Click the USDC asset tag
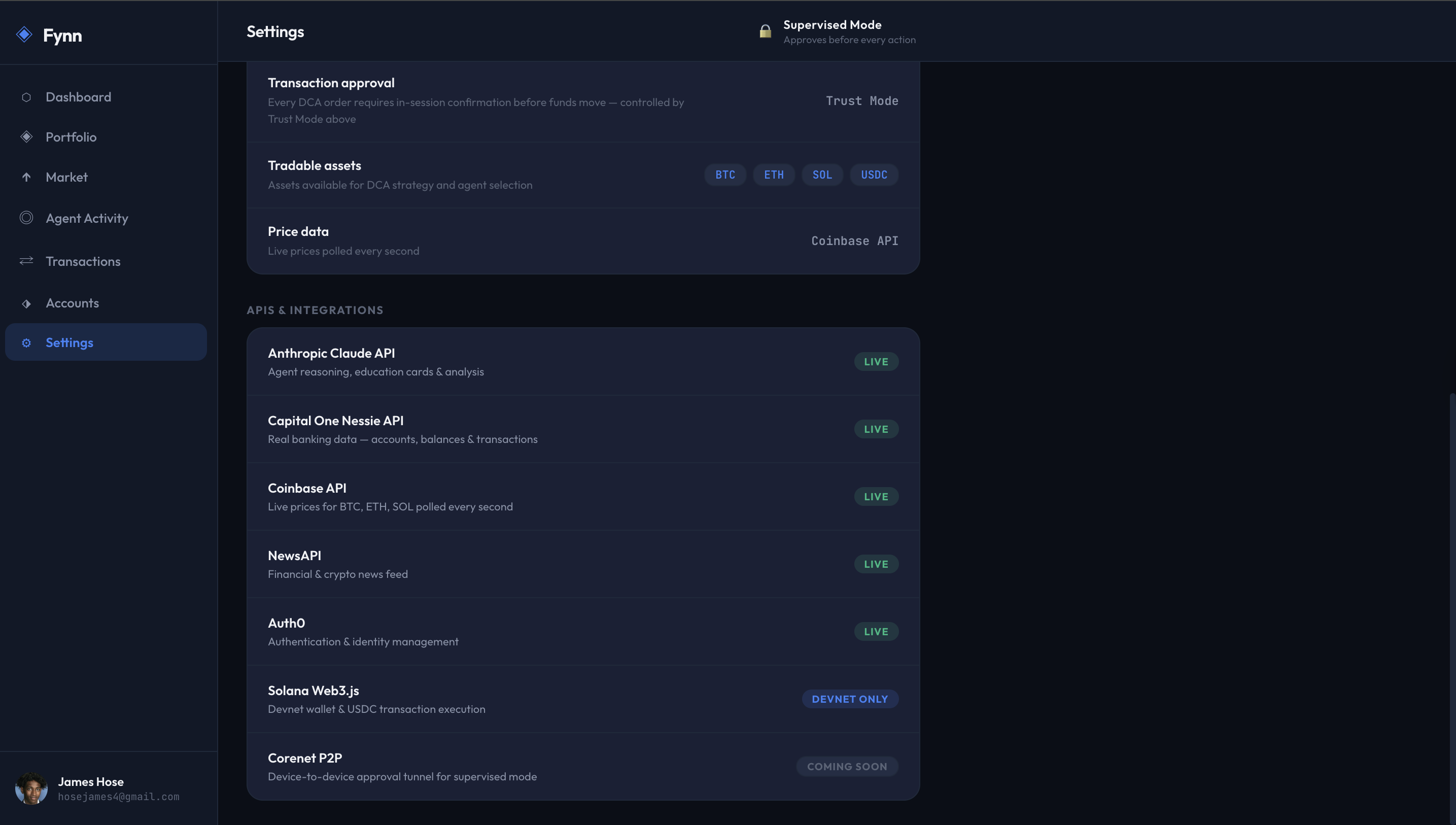1456x825 pixels. point(874,175)
